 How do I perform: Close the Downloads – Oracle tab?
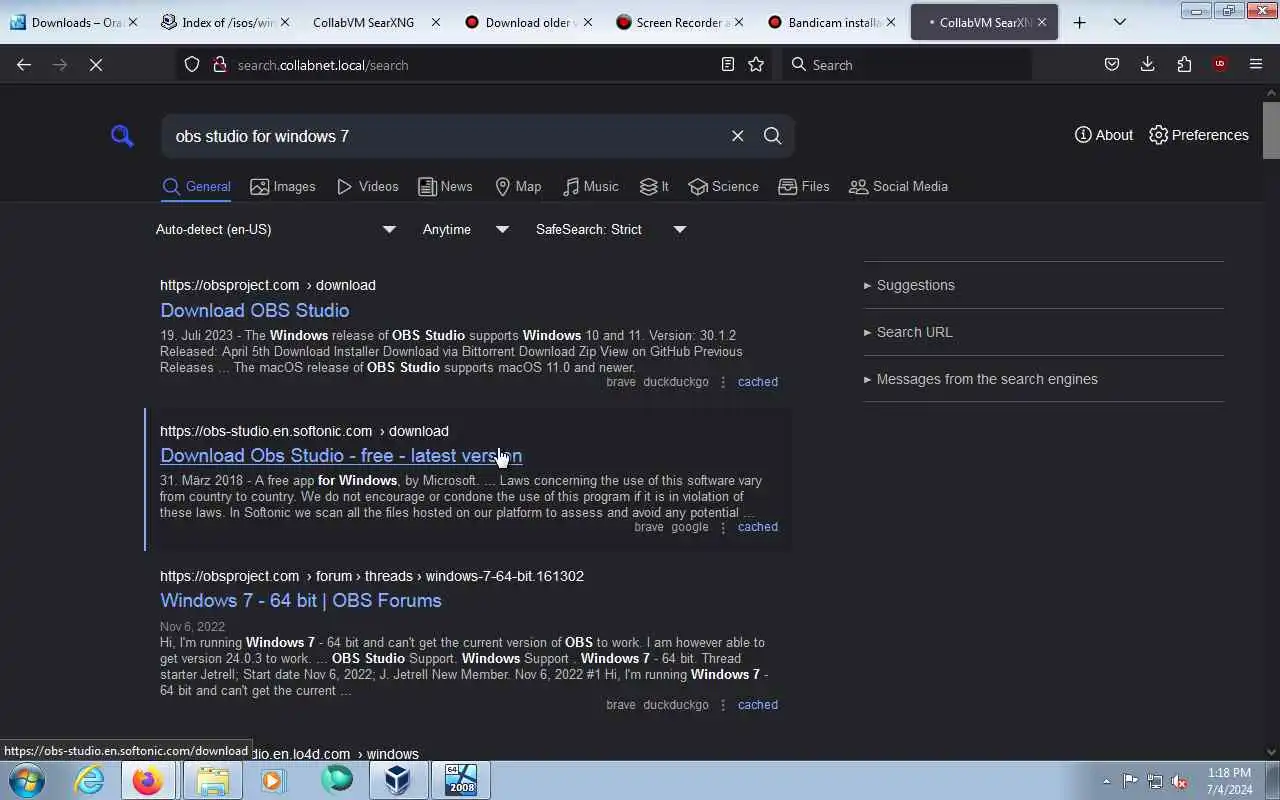(133, 22)
